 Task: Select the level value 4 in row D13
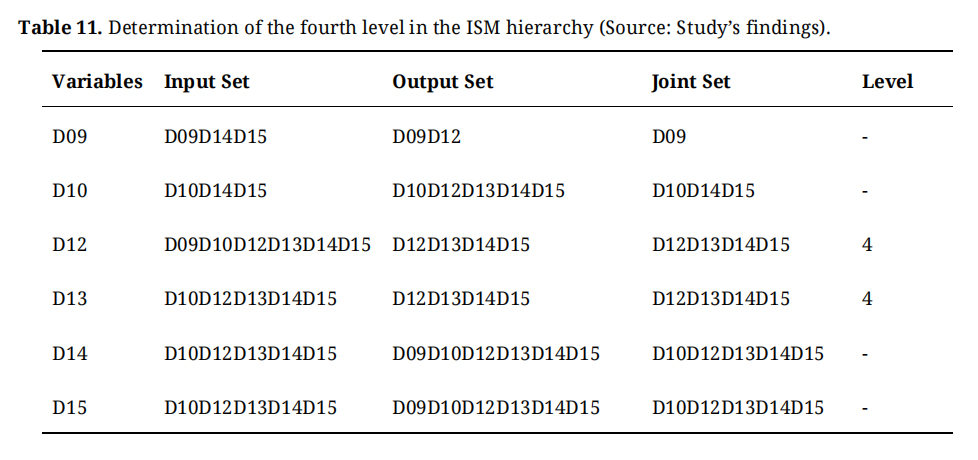[867, 298]
